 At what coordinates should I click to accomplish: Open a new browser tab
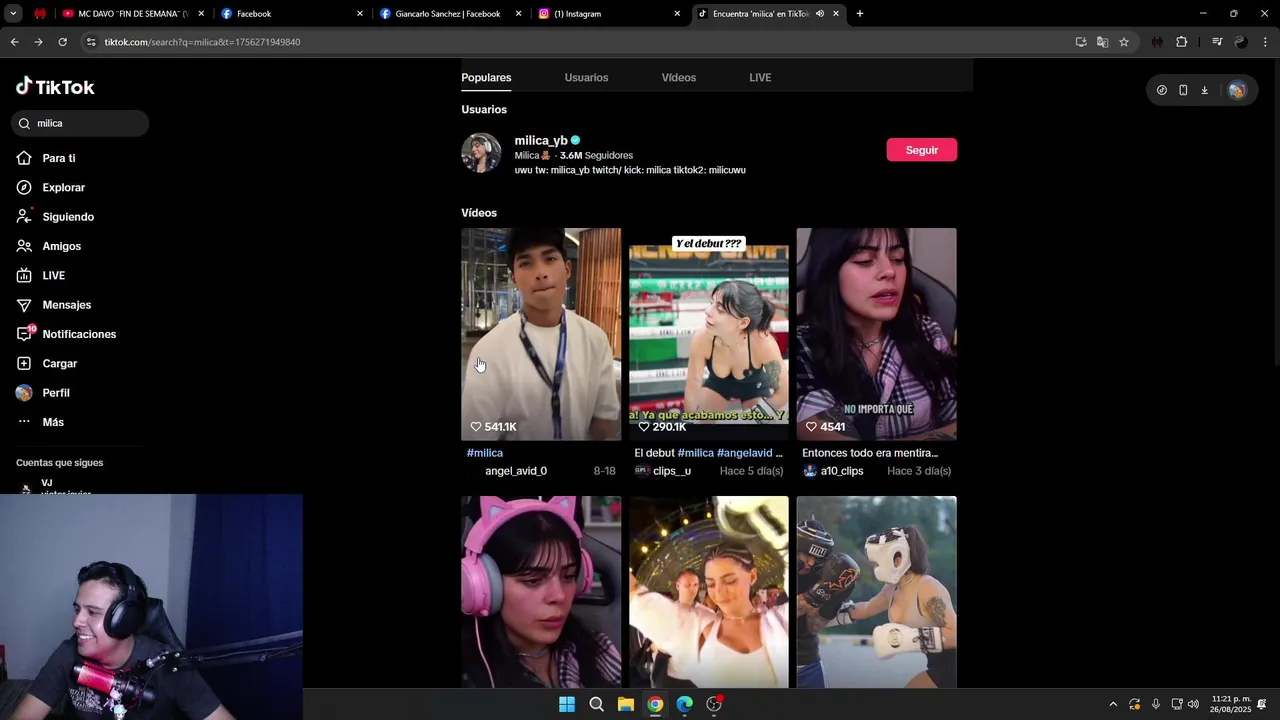click(860, 14)
